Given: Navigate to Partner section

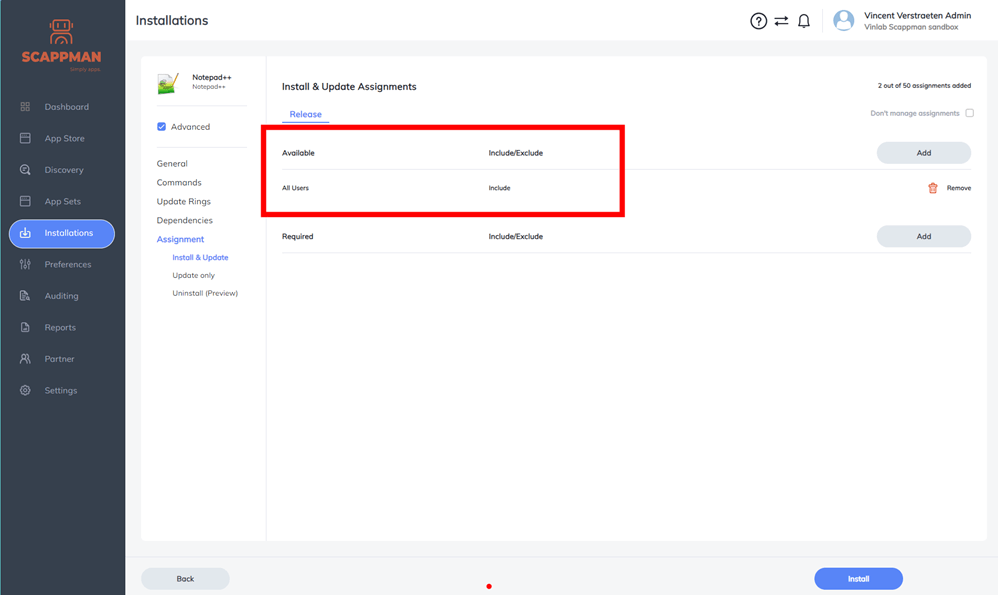Looking at the screenshot, I should pos(59,359).
